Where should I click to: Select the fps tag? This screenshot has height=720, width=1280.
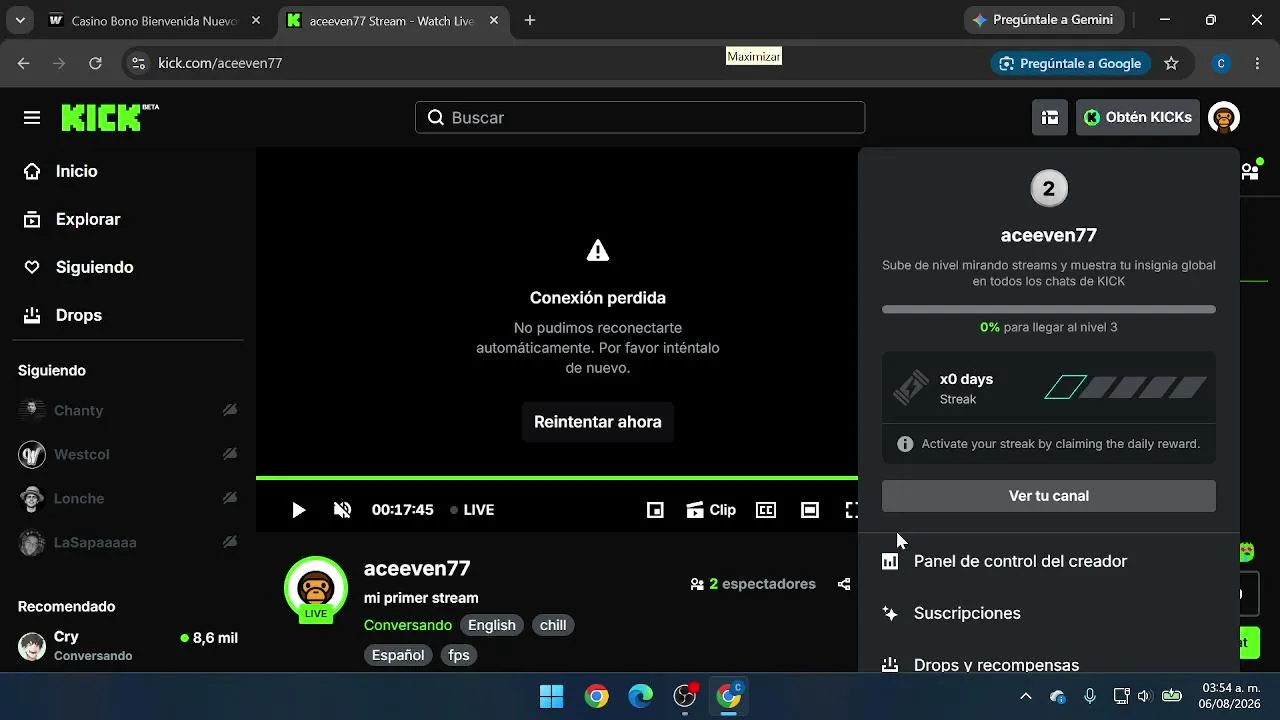tap(459, 655)
